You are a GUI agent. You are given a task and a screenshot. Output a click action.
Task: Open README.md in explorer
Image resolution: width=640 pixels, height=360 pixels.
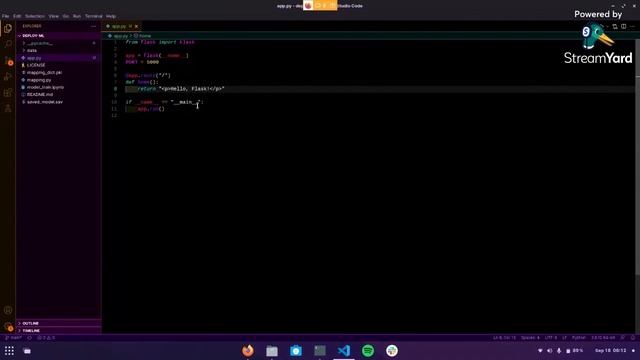58,95
